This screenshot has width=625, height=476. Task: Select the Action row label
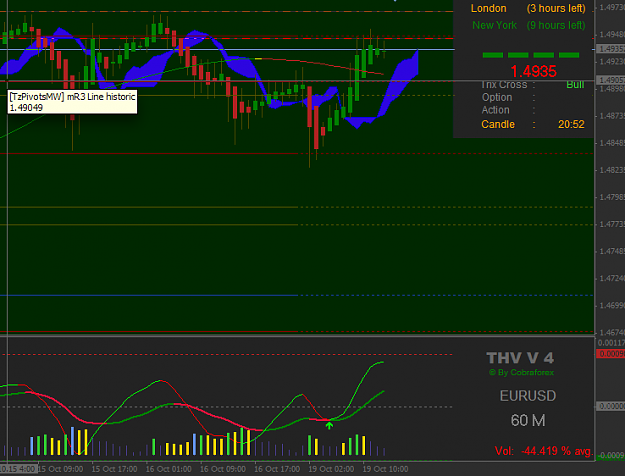(x=495, y=110)
